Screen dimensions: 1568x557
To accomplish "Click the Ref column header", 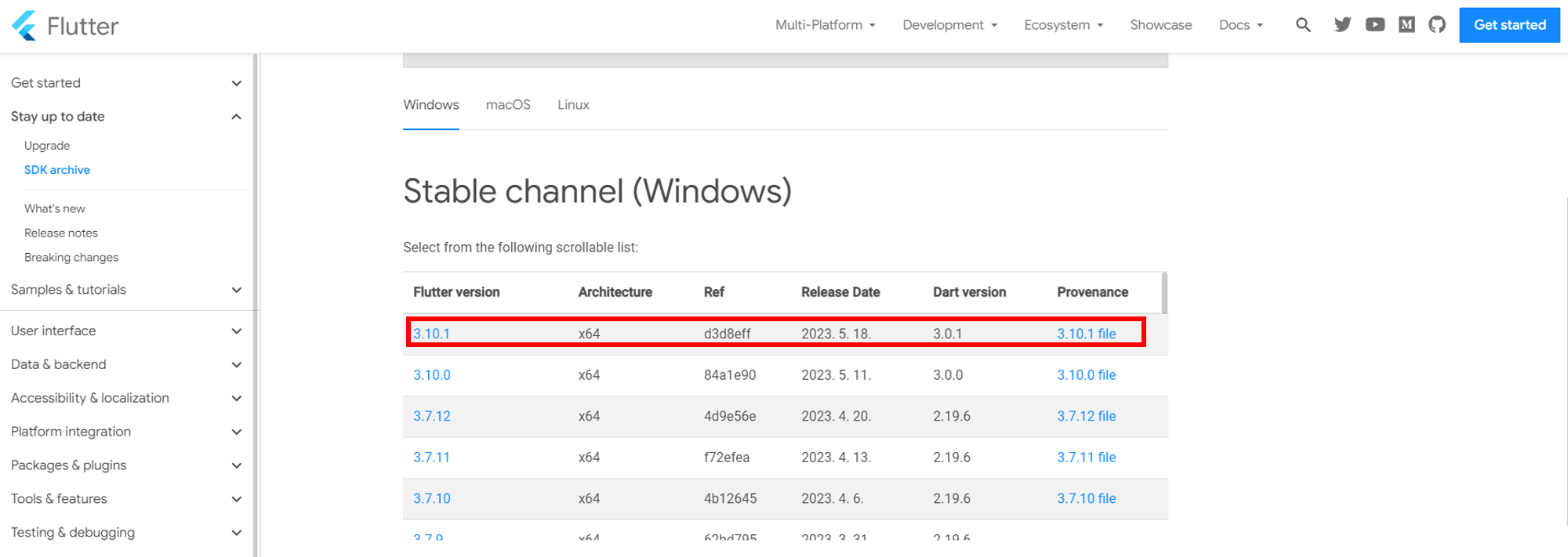I will (x=714, y=292).
